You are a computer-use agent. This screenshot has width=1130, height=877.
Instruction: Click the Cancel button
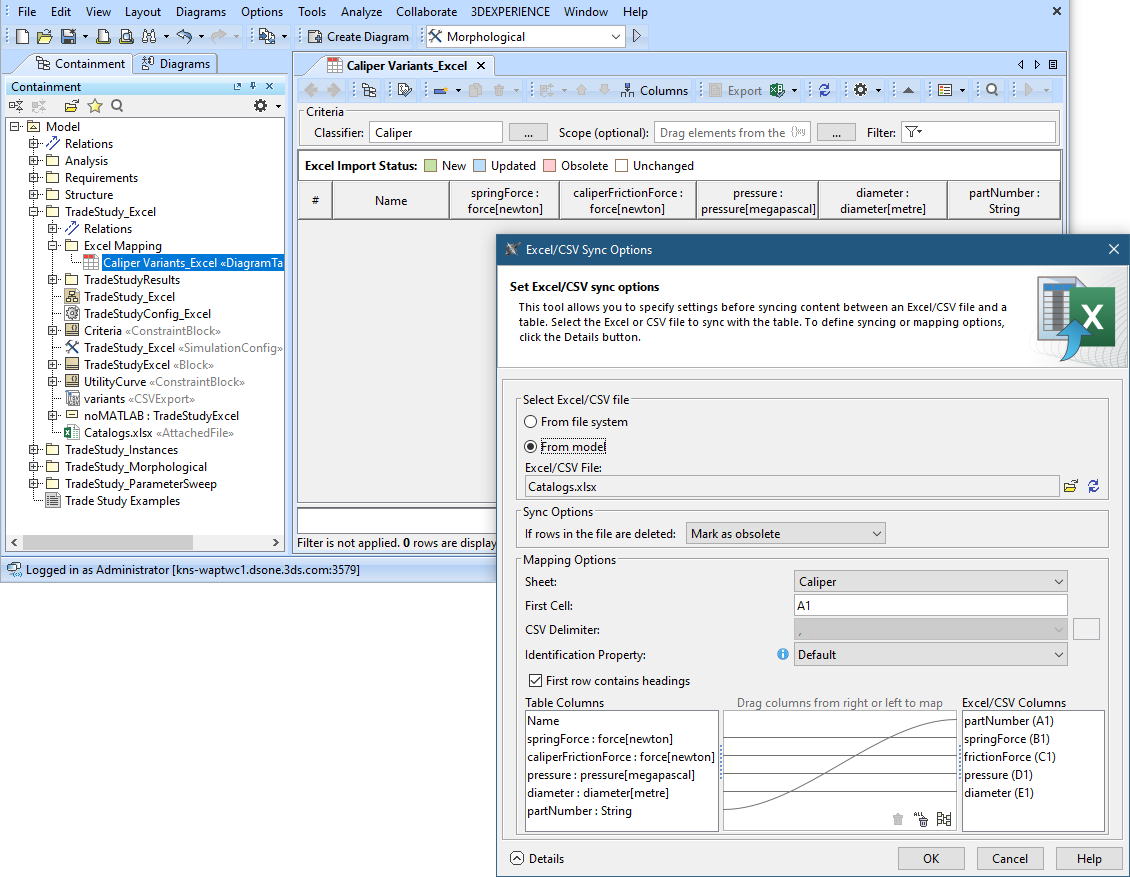1009,858
